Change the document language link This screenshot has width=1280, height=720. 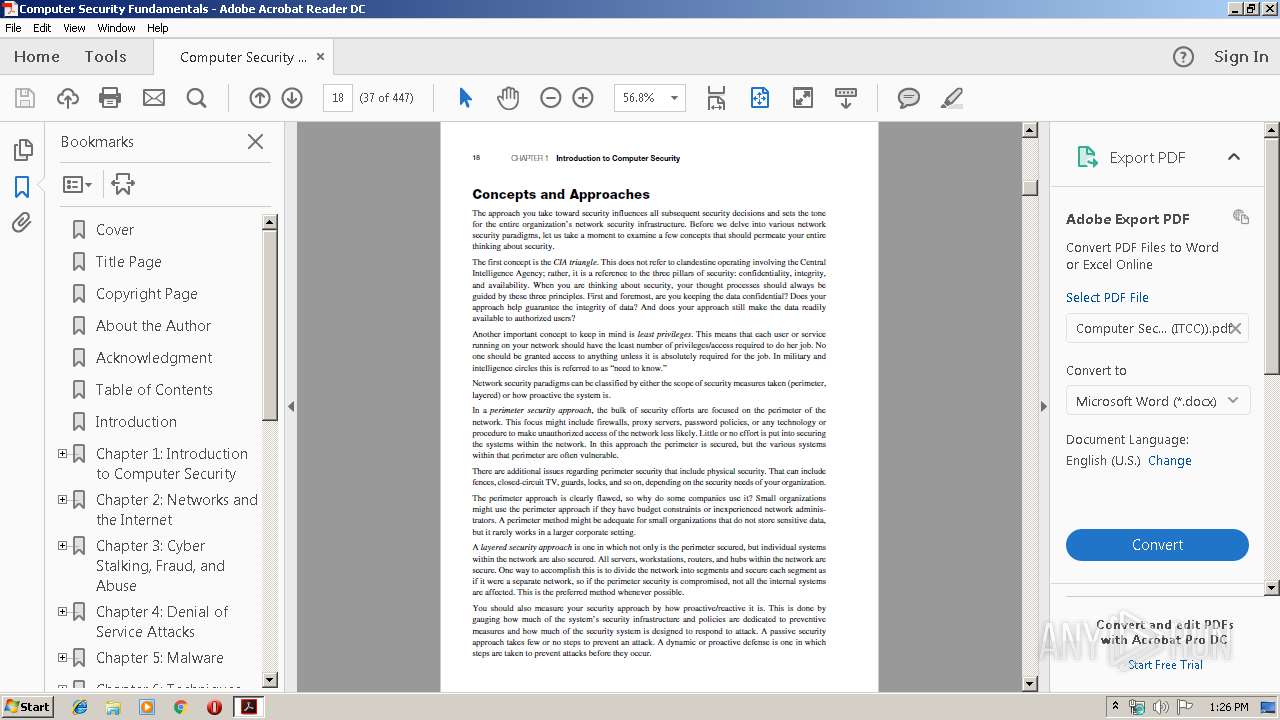coord(1169,461)
